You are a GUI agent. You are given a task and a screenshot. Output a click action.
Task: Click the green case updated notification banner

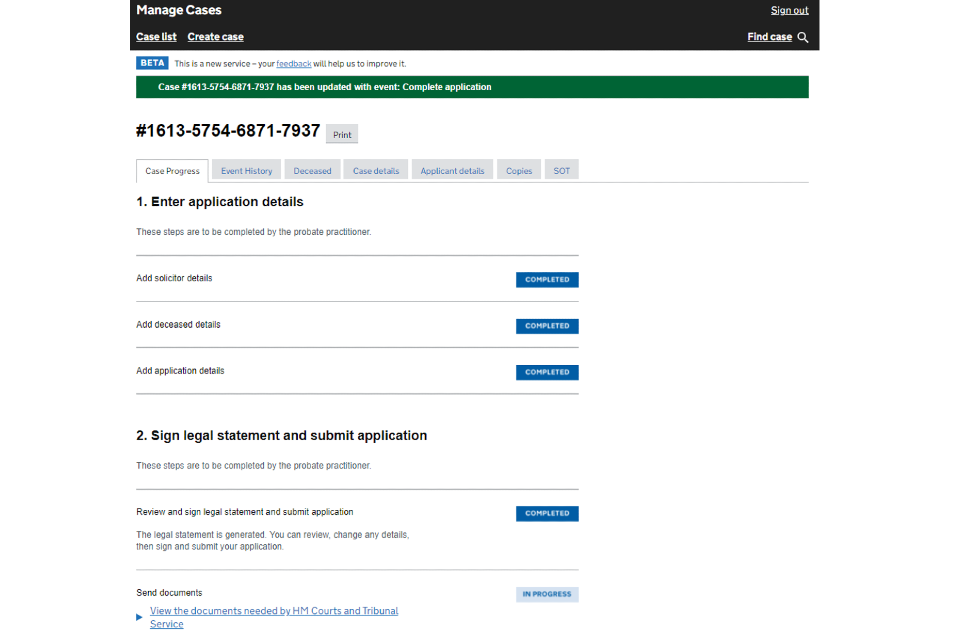point(472,87)
